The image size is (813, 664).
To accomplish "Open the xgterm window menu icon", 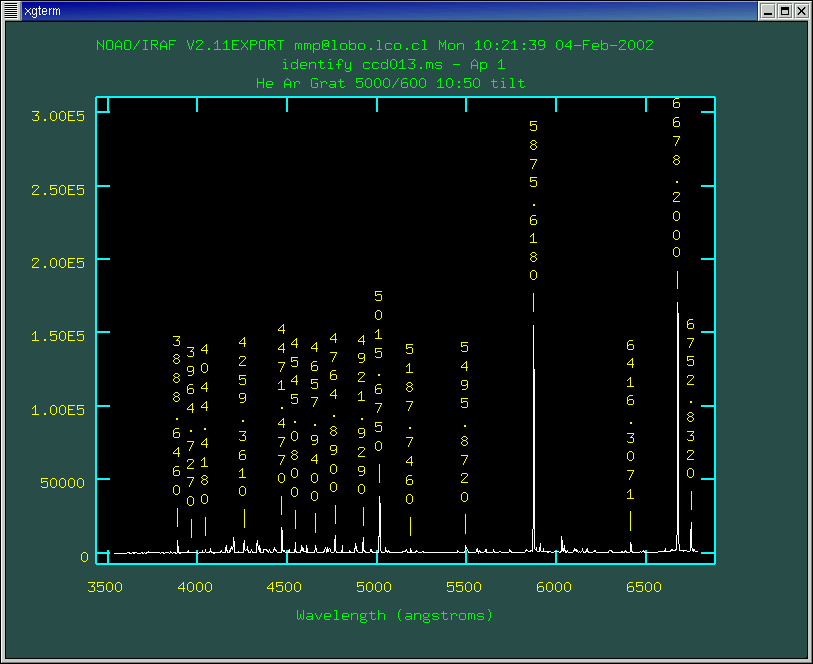I will pos(11,11).
